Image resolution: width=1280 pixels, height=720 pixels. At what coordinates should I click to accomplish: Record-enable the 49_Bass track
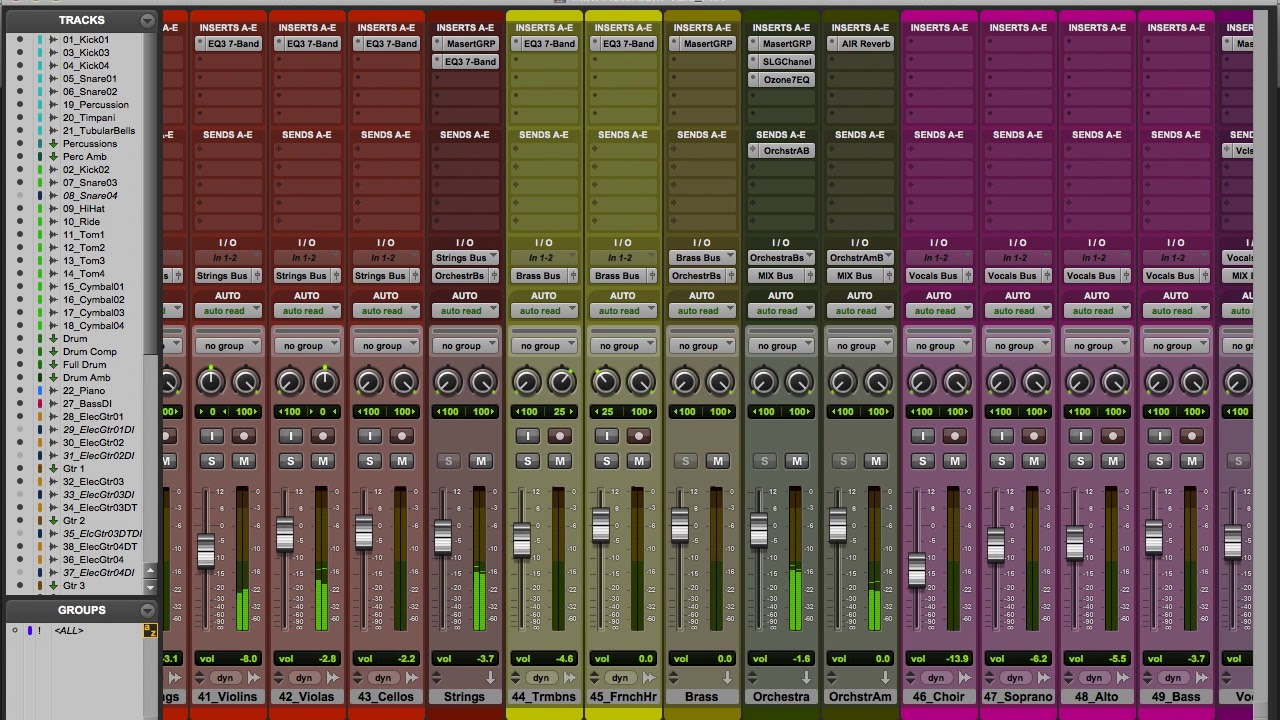tap(1191, 436)
